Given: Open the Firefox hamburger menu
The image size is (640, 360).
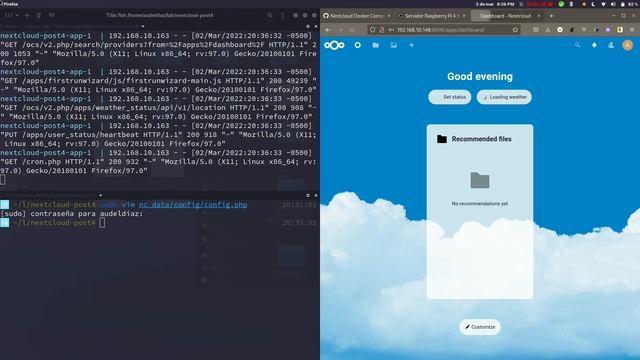Looking at the screenshot, I should coord(632,30).
